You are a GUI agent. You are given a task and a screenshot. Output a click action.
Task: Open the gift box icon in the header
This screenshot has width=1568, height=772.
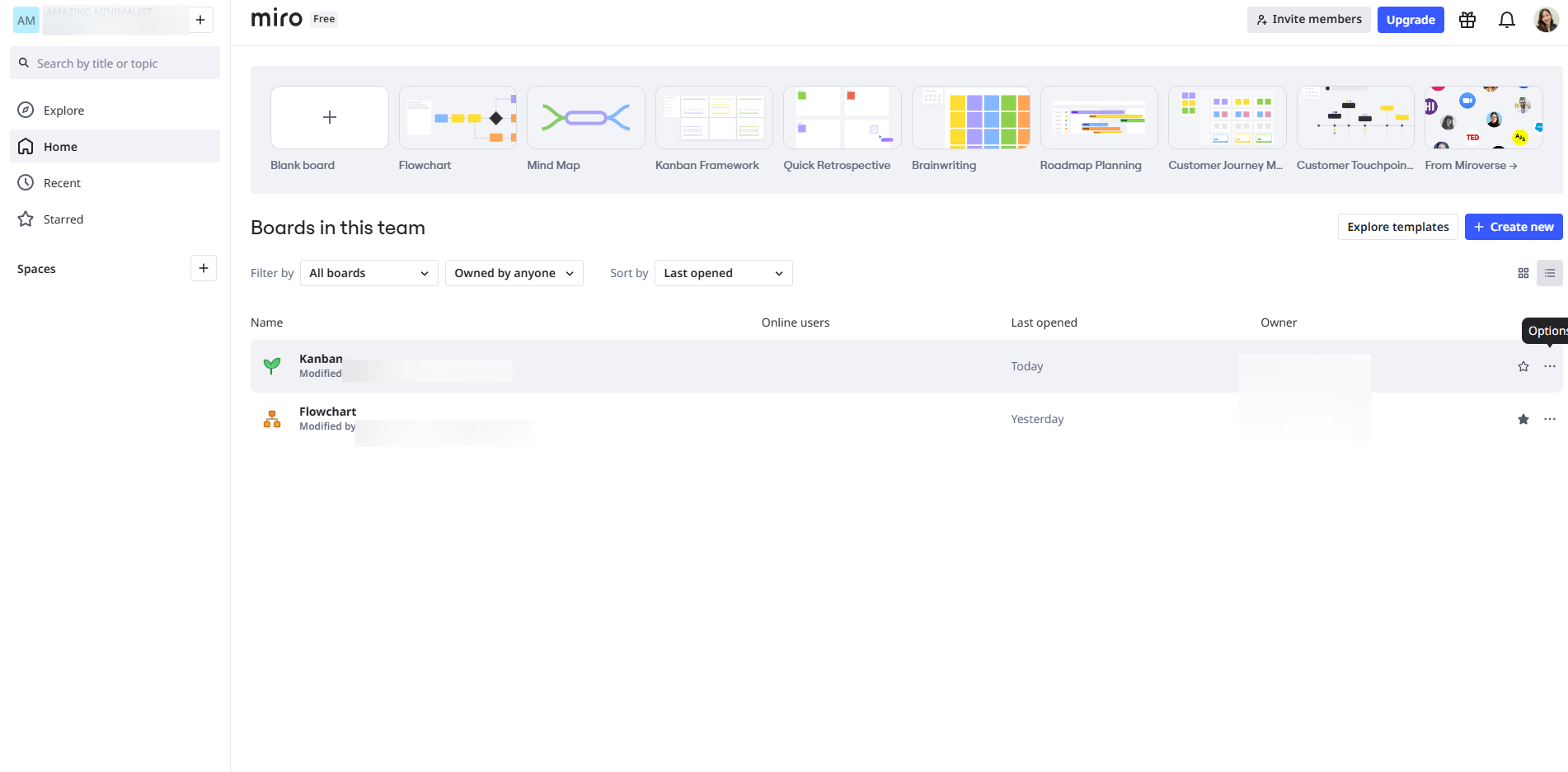[x=1467, y=20]
